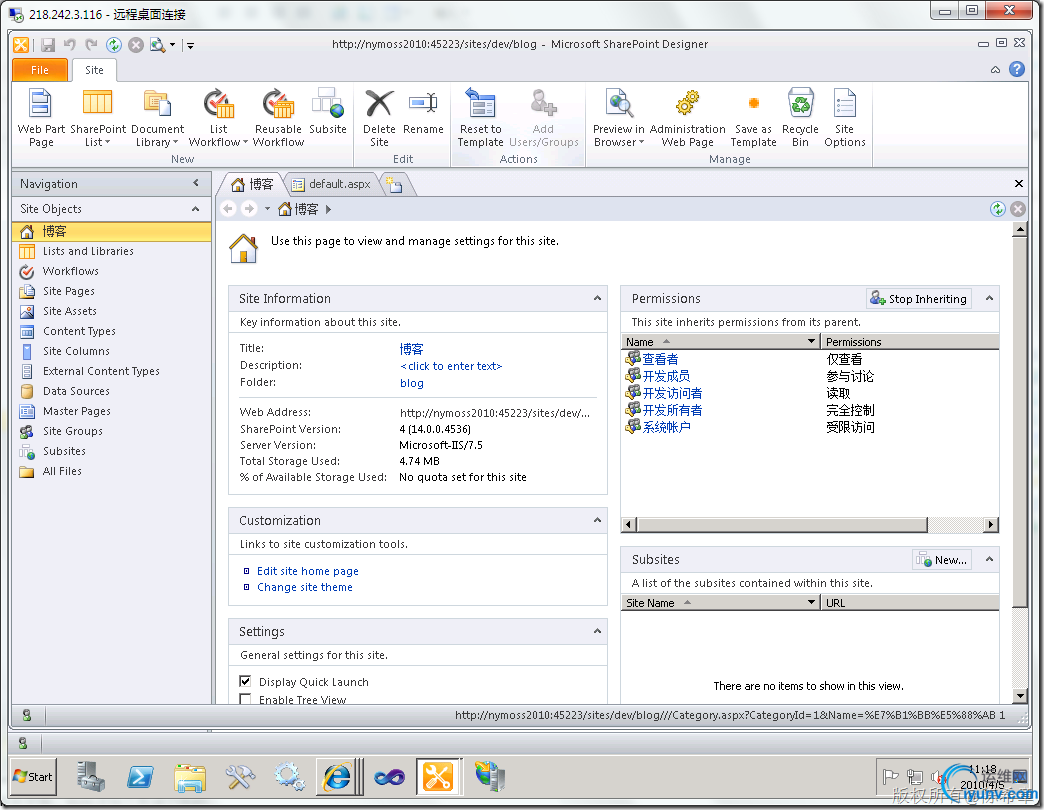
Task: Click the description 'click to enter text' link
Action: pyautogui.click(x=451, y=365)
